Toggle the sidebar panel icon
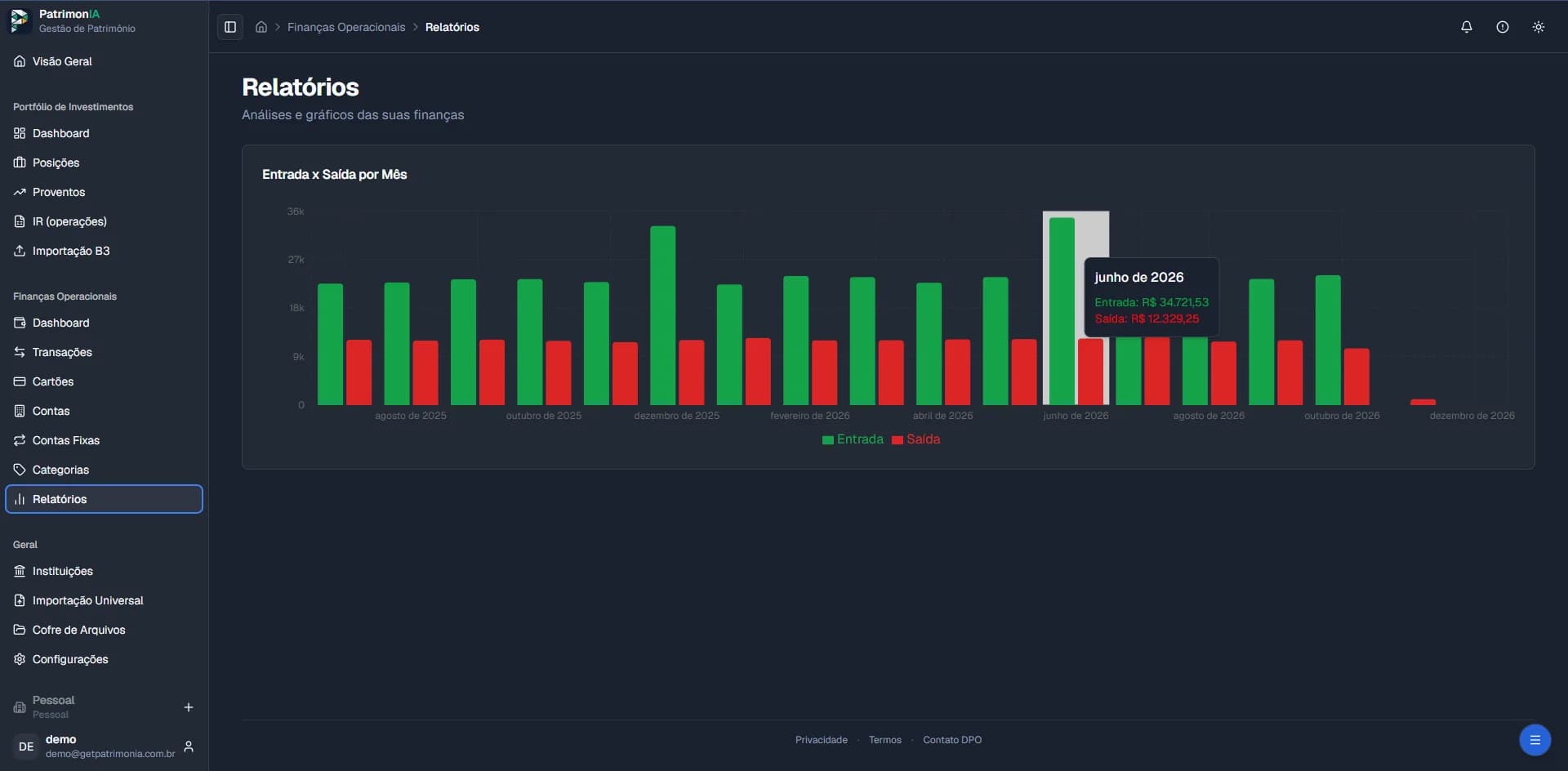The width and height of the screenshot is (1568, 771). 230,27
